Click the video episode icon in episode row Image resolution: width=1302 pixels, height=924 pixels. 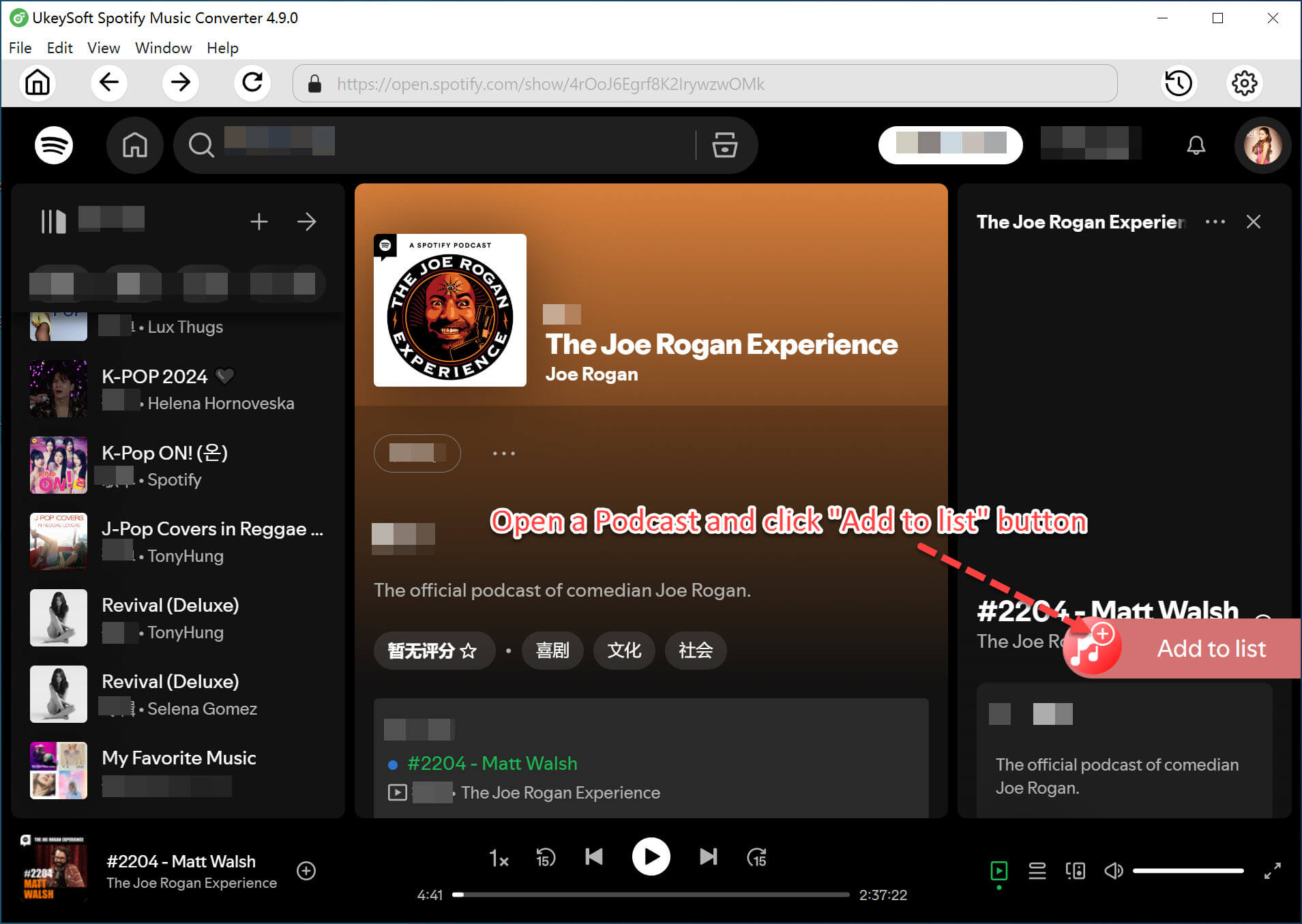[398, 792]
